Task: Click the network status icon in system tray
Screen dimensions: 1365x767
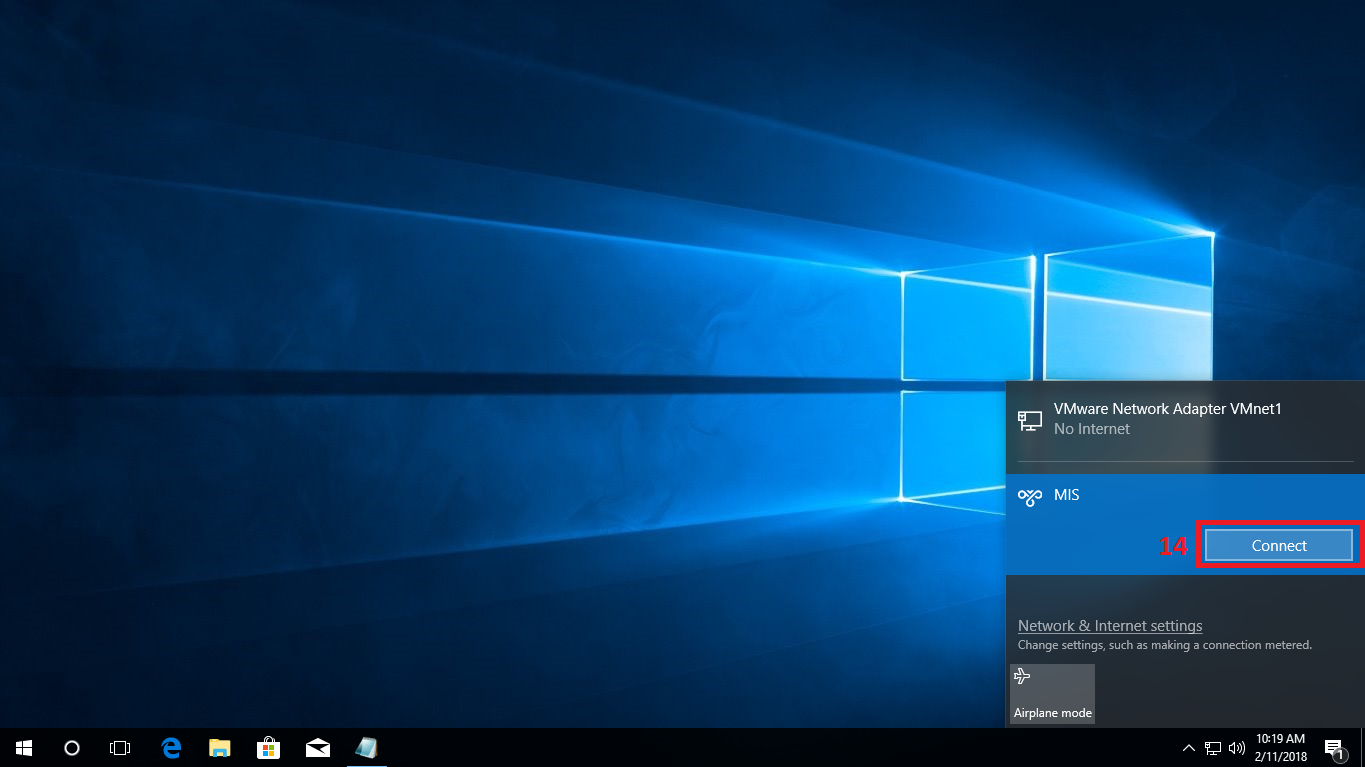Action: [1212, 747]
